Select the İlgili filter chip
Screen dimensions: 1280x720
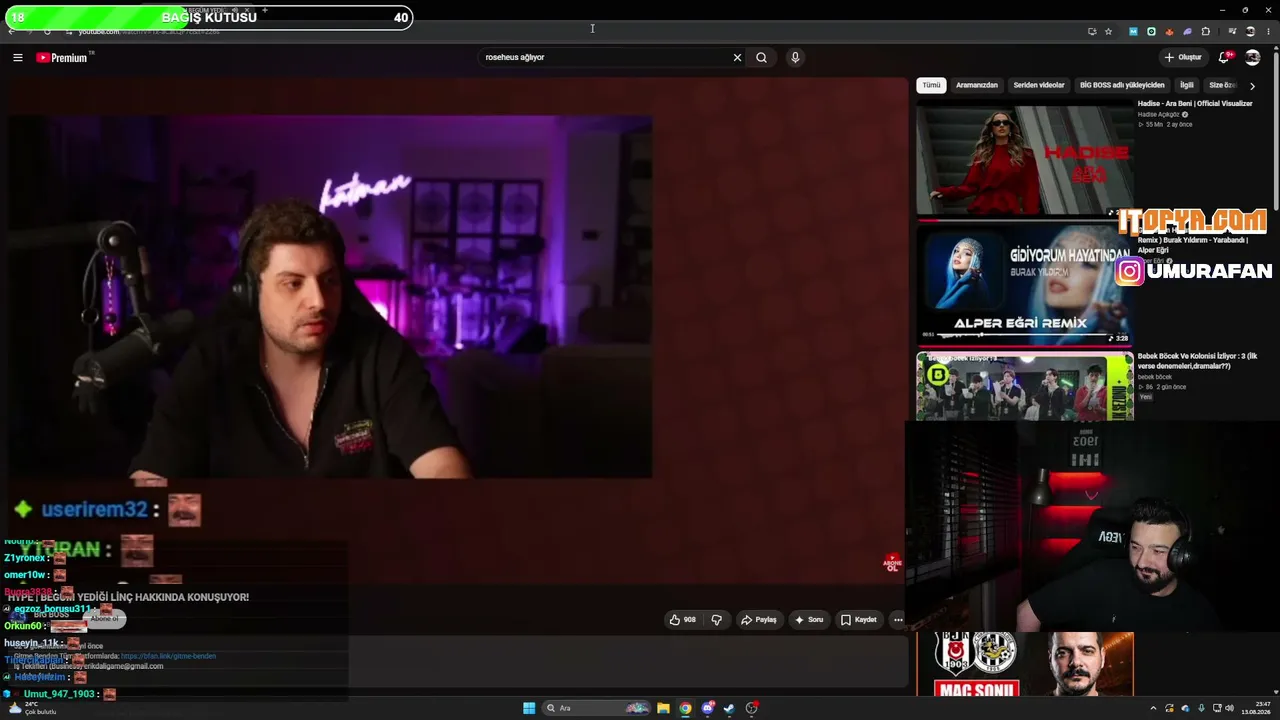tap(1186, 86)
